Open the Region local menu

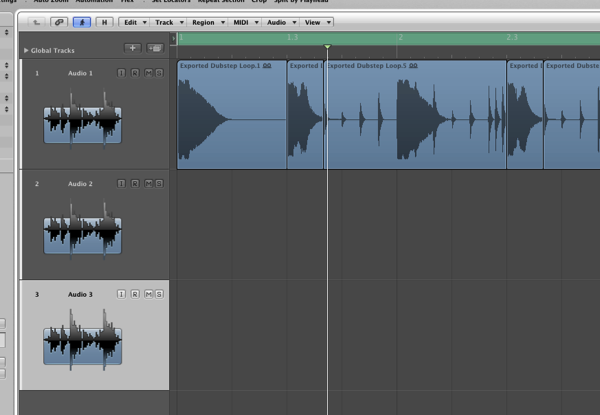pos(207,22)
